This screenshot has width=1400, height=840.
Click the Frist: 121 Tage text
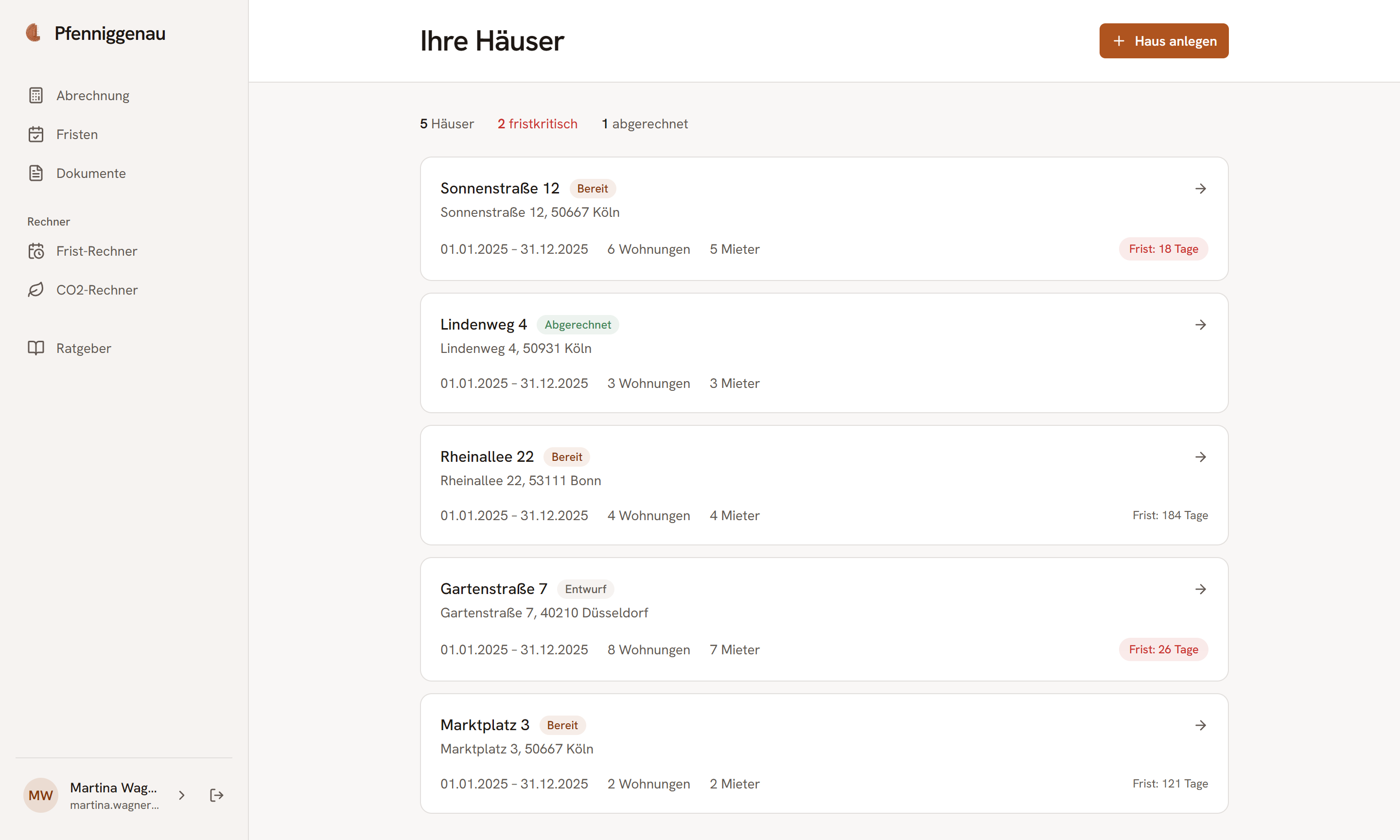click(x=1170, y=784)
